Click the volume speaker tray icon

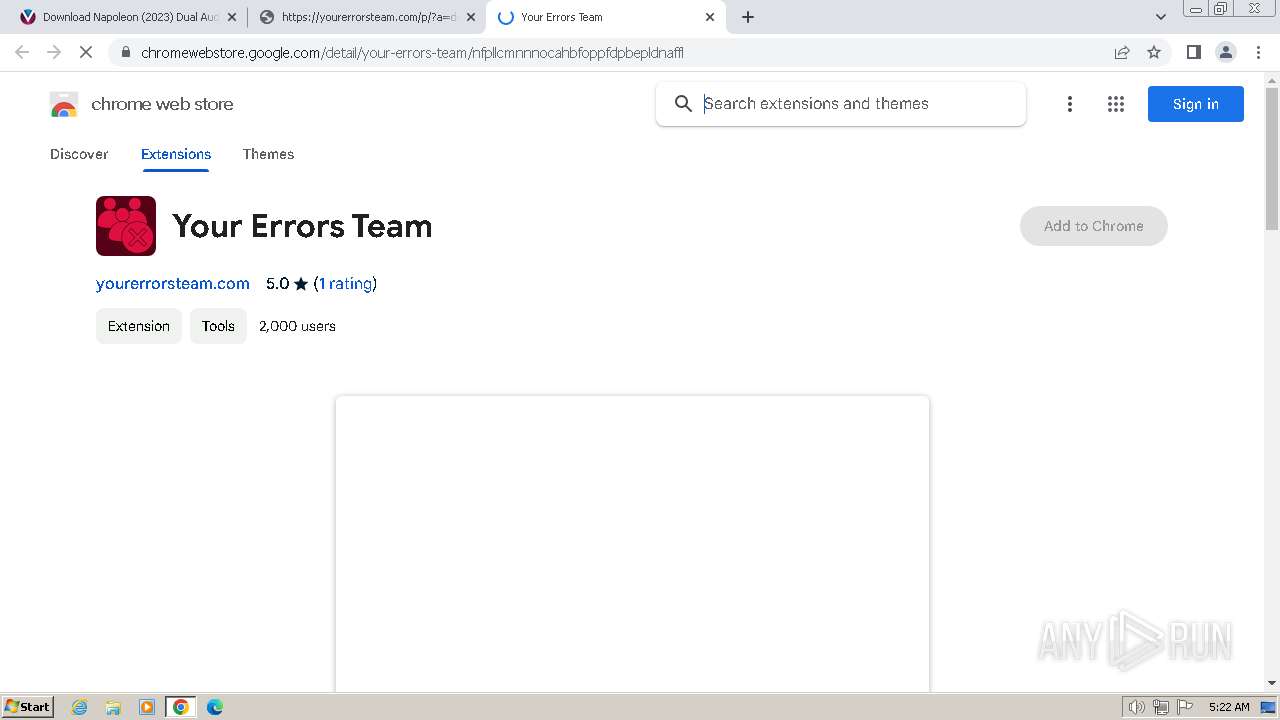[x=1136, y=707]
